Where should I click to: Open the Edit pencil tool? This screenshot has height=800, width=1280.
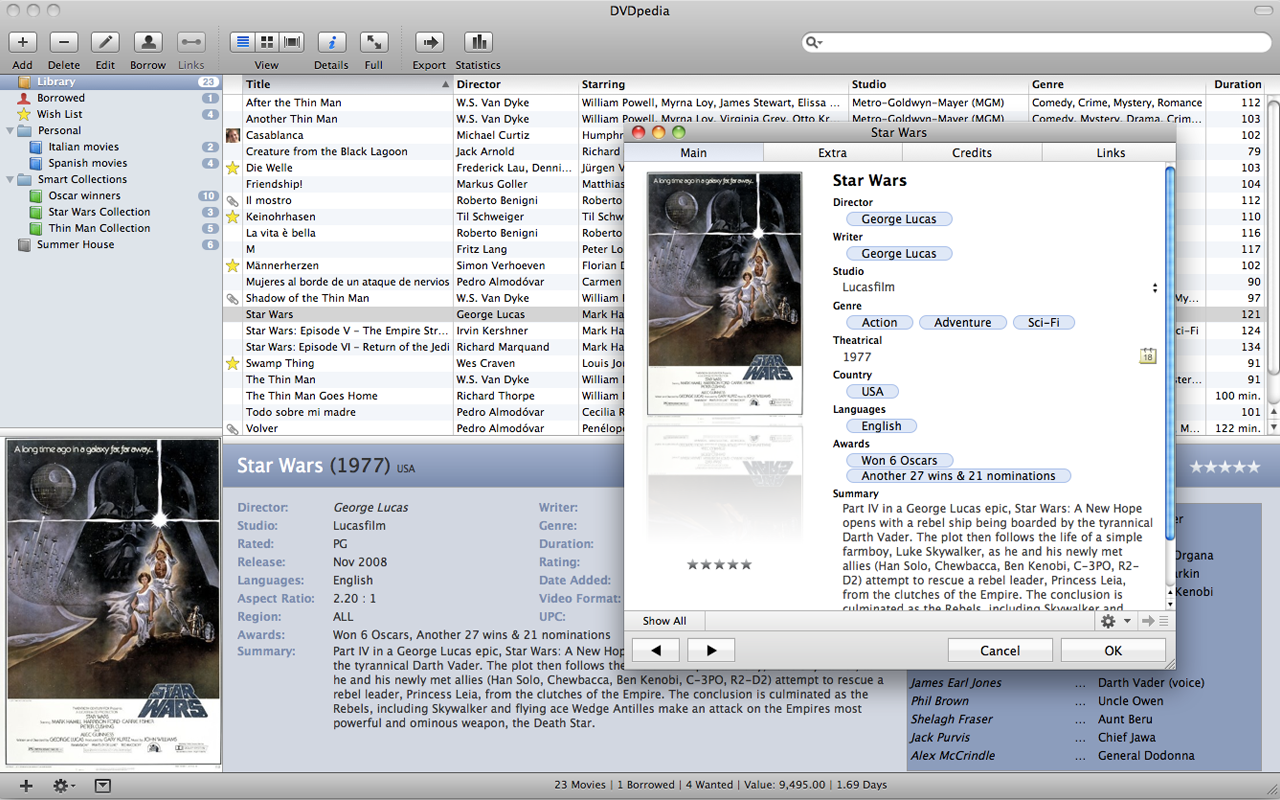coord(105,42)
